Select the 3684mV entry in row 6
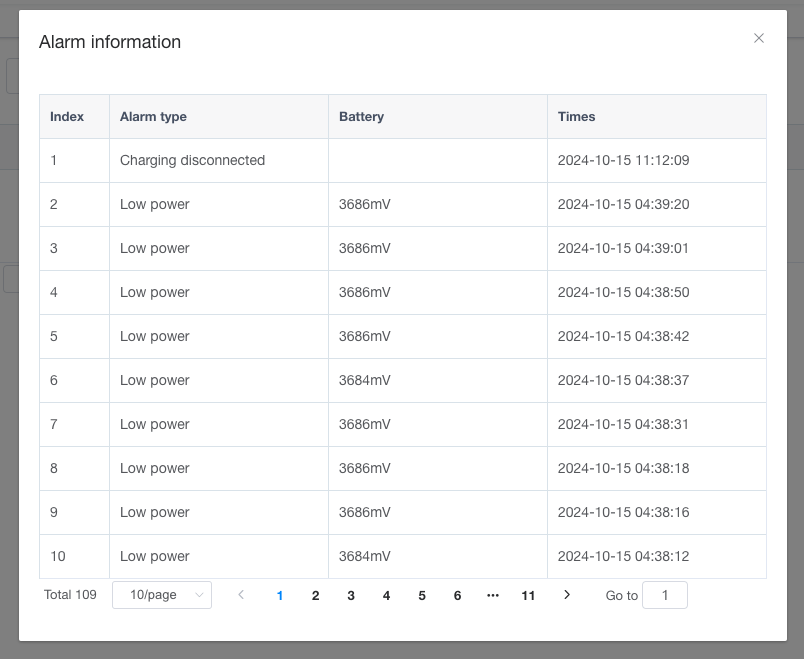Image resolution: width=804 pixels, height=659 pixels. coord(365,381)
